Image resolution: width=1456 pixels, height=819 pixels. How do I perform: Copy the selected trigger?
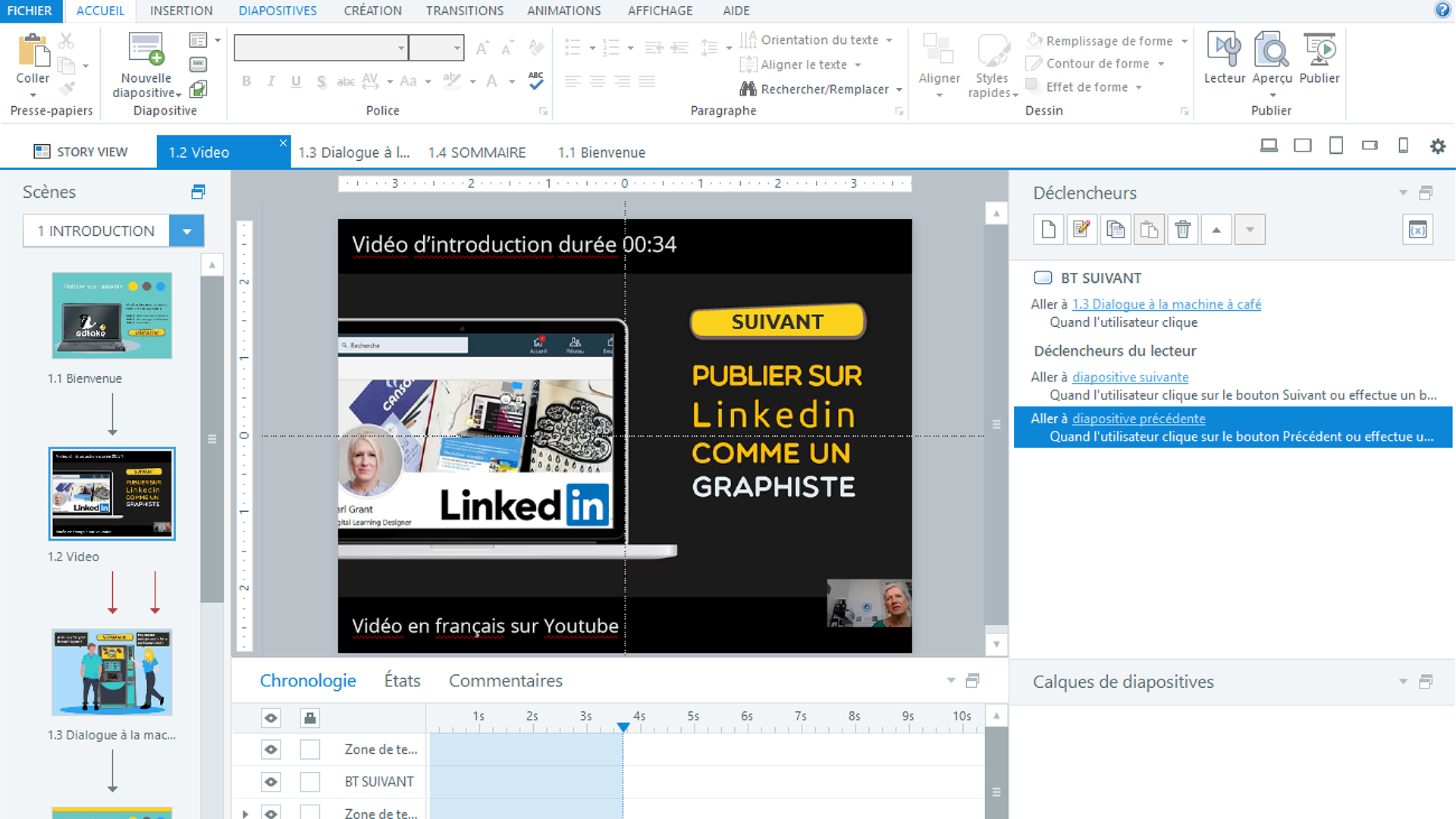click(x=1115, y=230)
